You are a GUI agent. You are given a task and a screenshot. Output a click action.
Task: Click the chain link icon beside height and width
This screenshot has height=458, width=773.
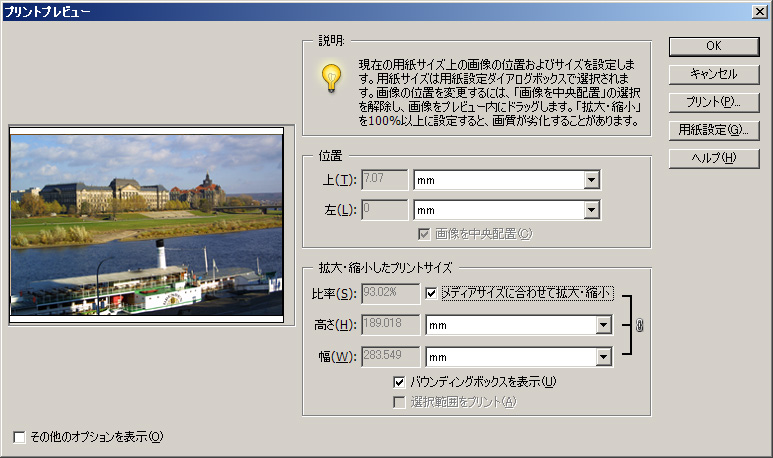click(x=640, y=325)
